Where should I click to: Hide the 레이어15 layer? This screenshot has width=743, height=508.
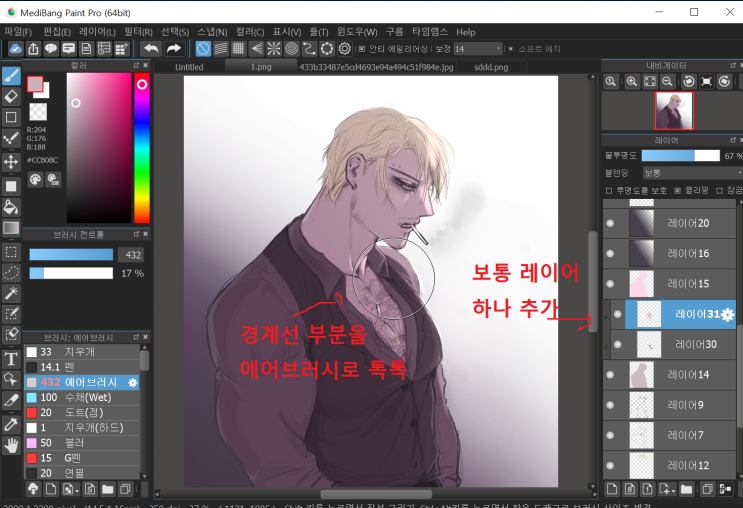[x=610, y=284]
